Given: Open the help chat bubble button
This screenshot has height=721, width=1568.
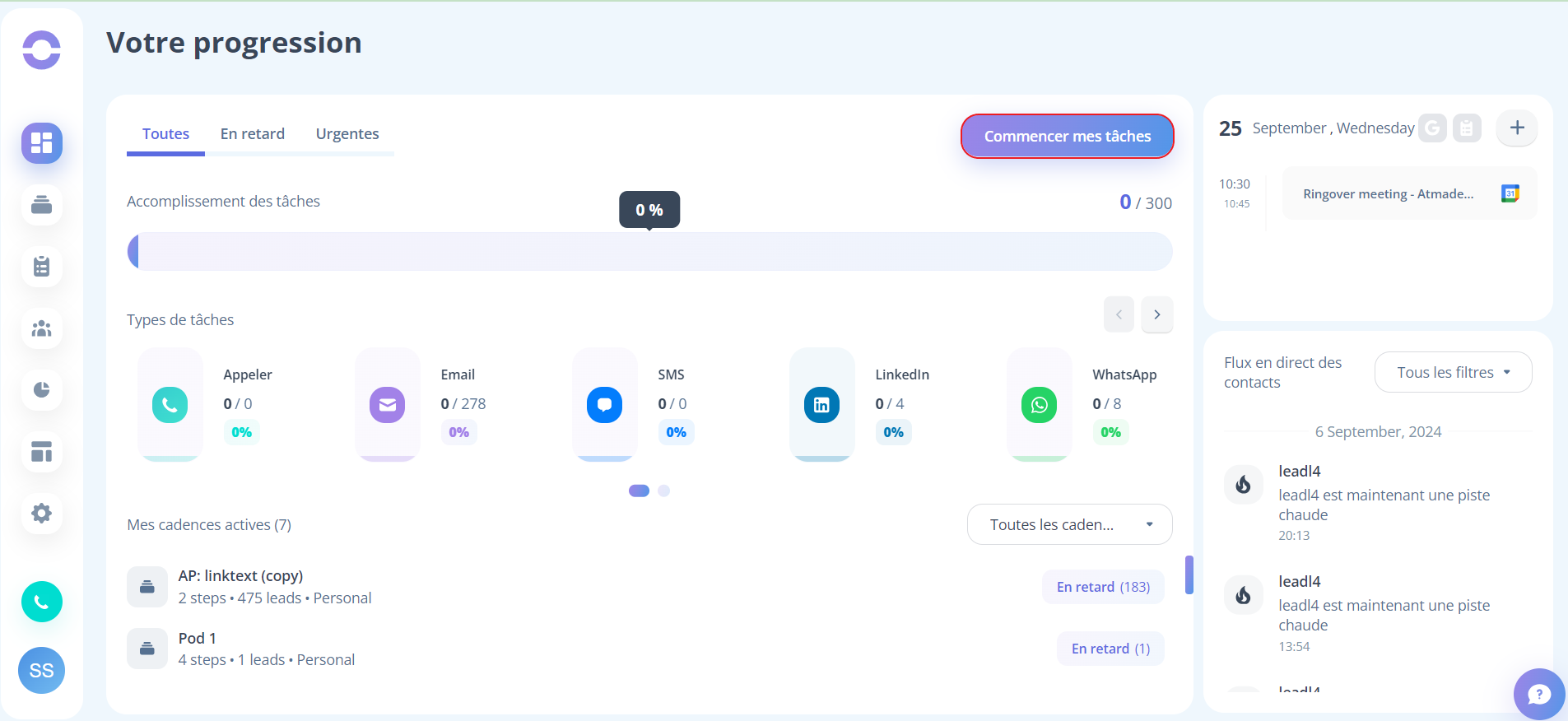Looking at the screenshot, I should pyautogui.click(x=1539, y=695).
